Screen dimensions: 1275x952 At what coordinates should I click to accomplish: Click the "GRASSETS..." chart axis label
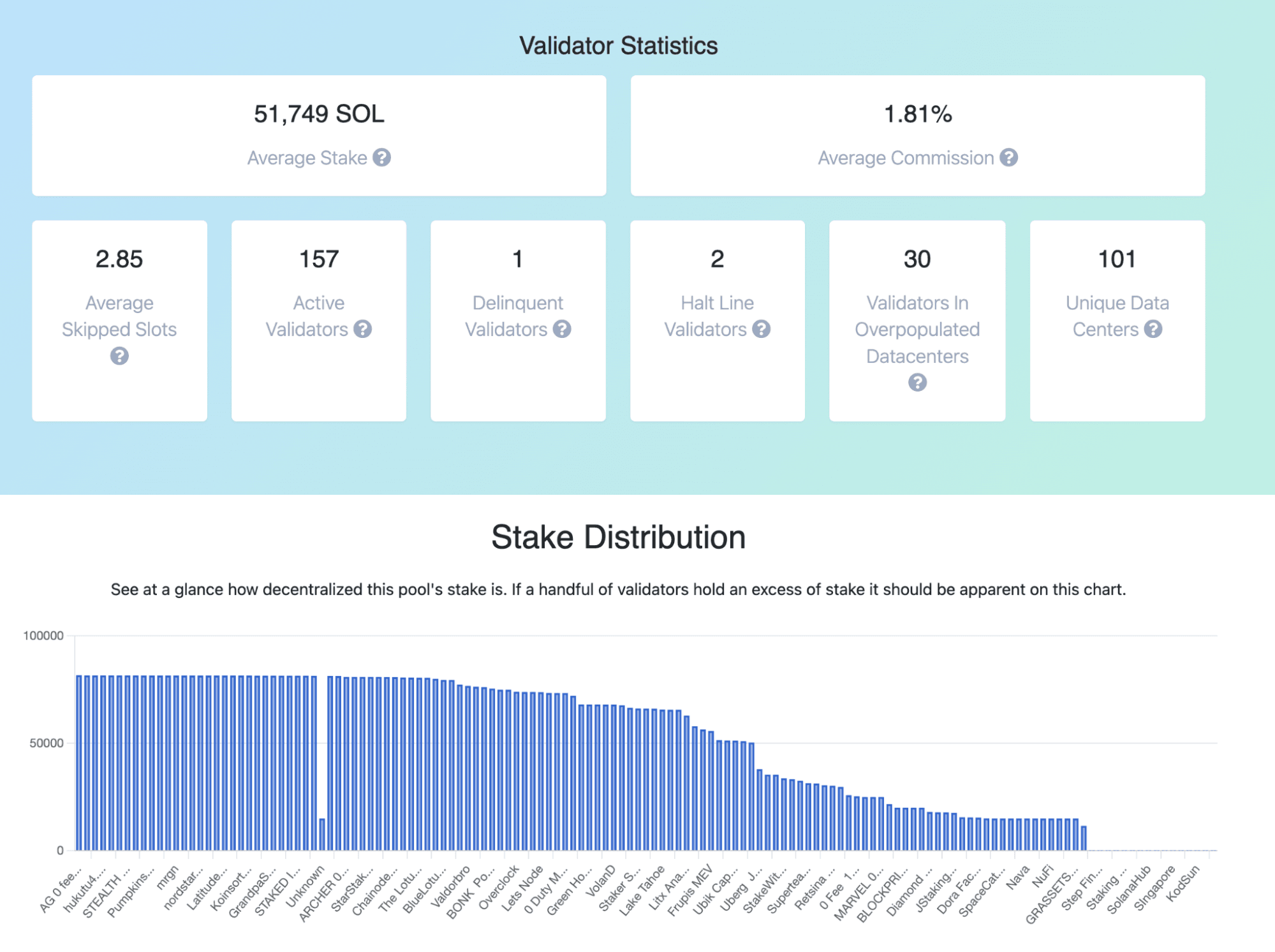click(x=1052, y=895)
